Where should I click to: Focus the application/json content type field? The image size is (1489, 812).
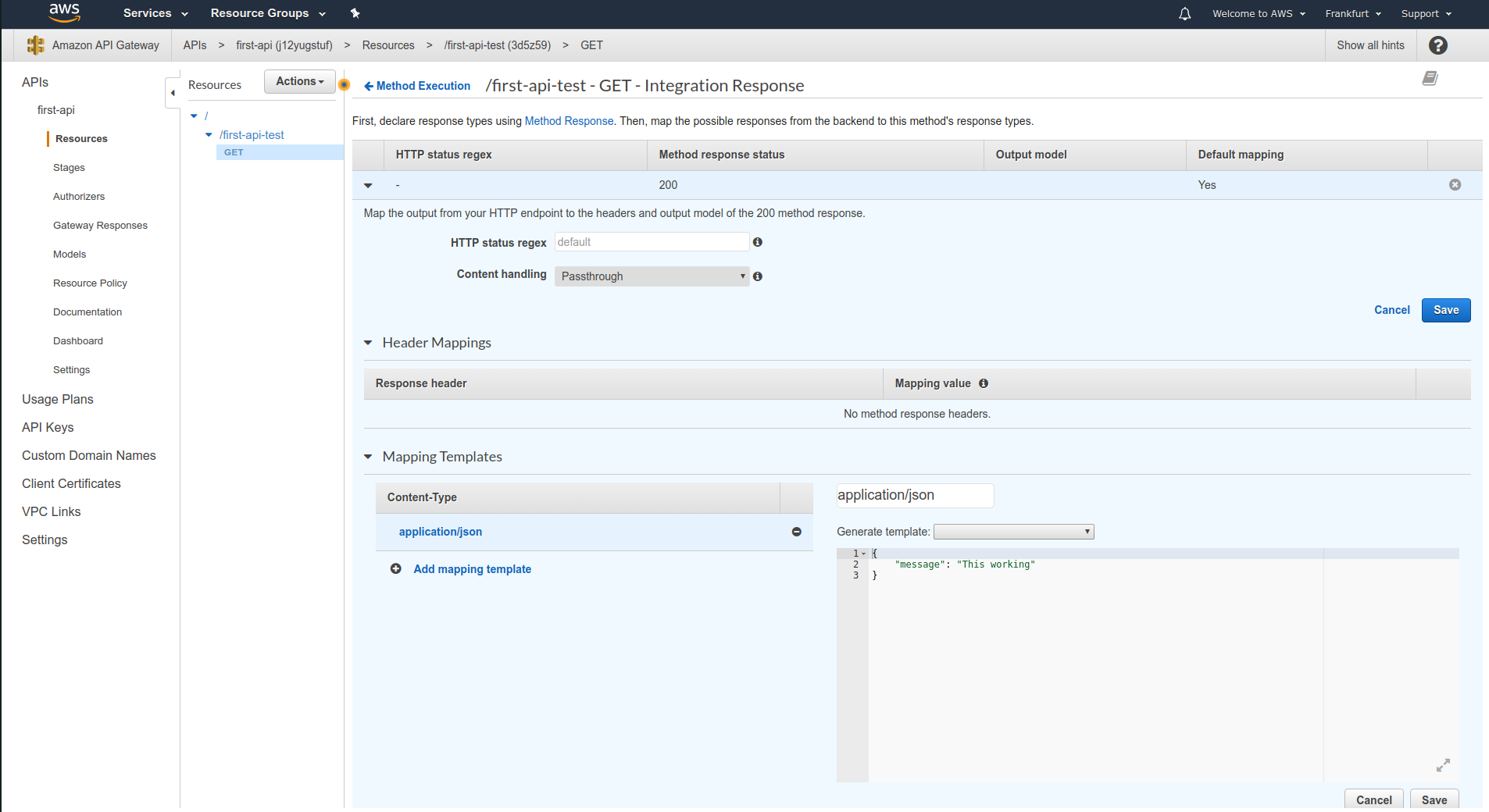pyautogui.click(x=915, y=495)
